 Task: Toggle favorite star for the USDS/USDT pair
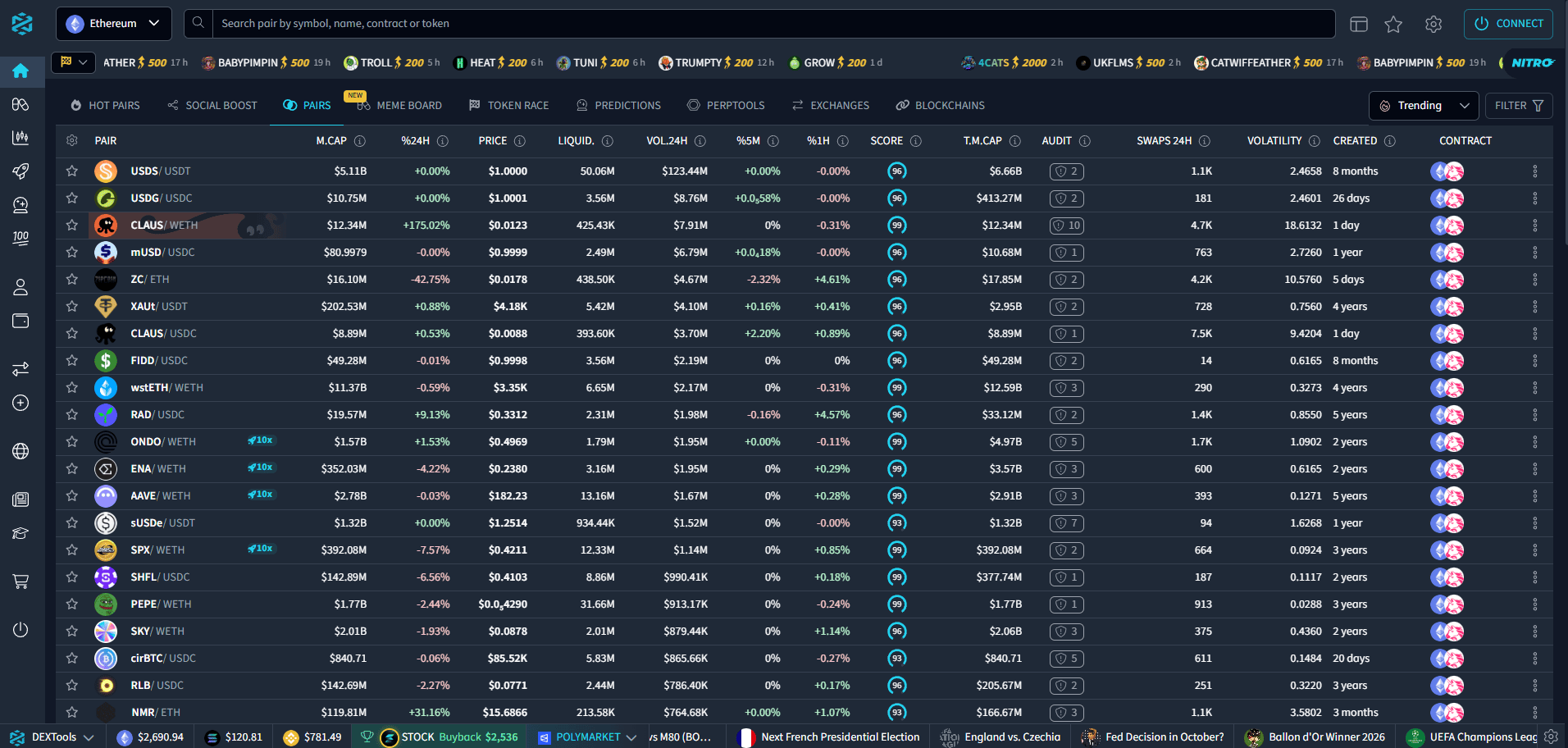point(72,171)
